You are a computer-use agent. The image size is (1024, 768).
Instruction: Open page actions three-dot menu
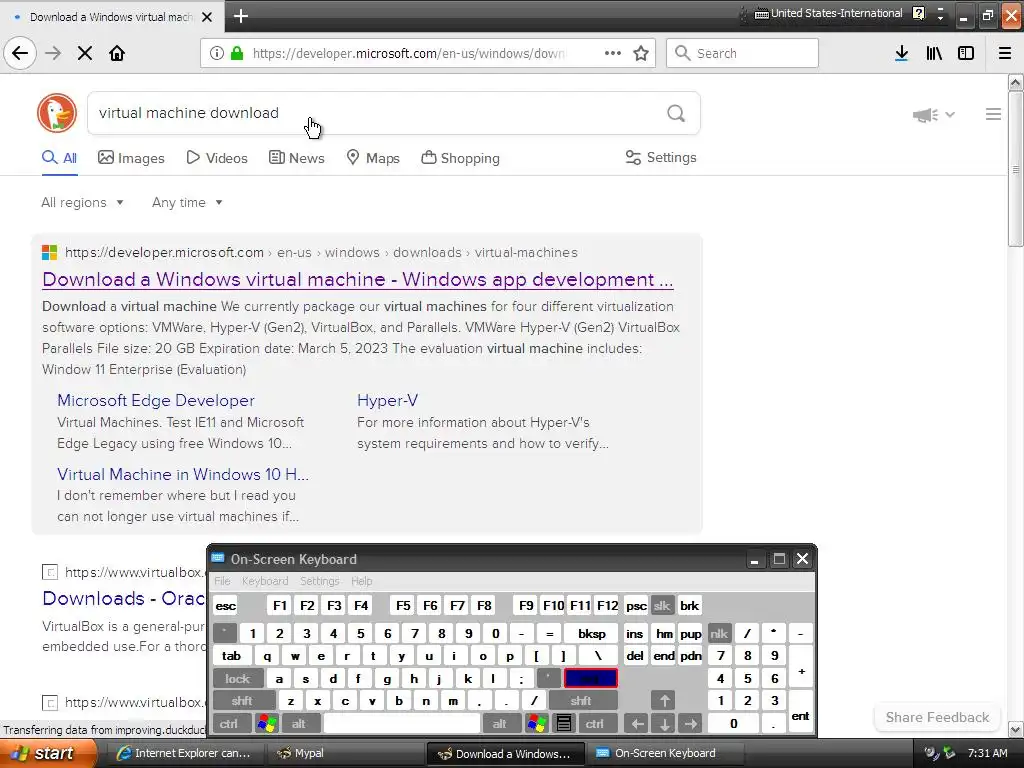(613, 53)
